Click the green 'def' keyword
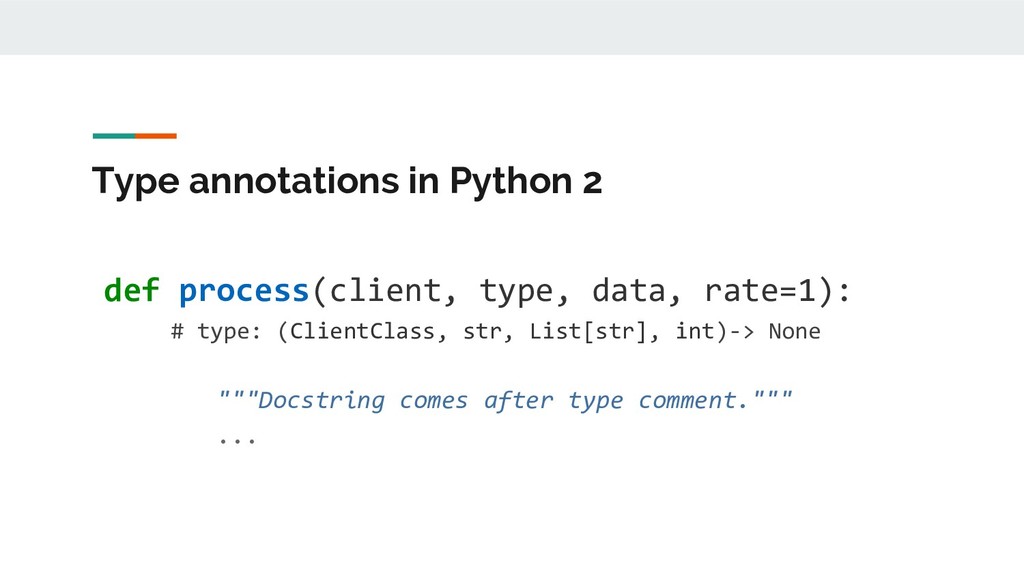 [131, 290]
